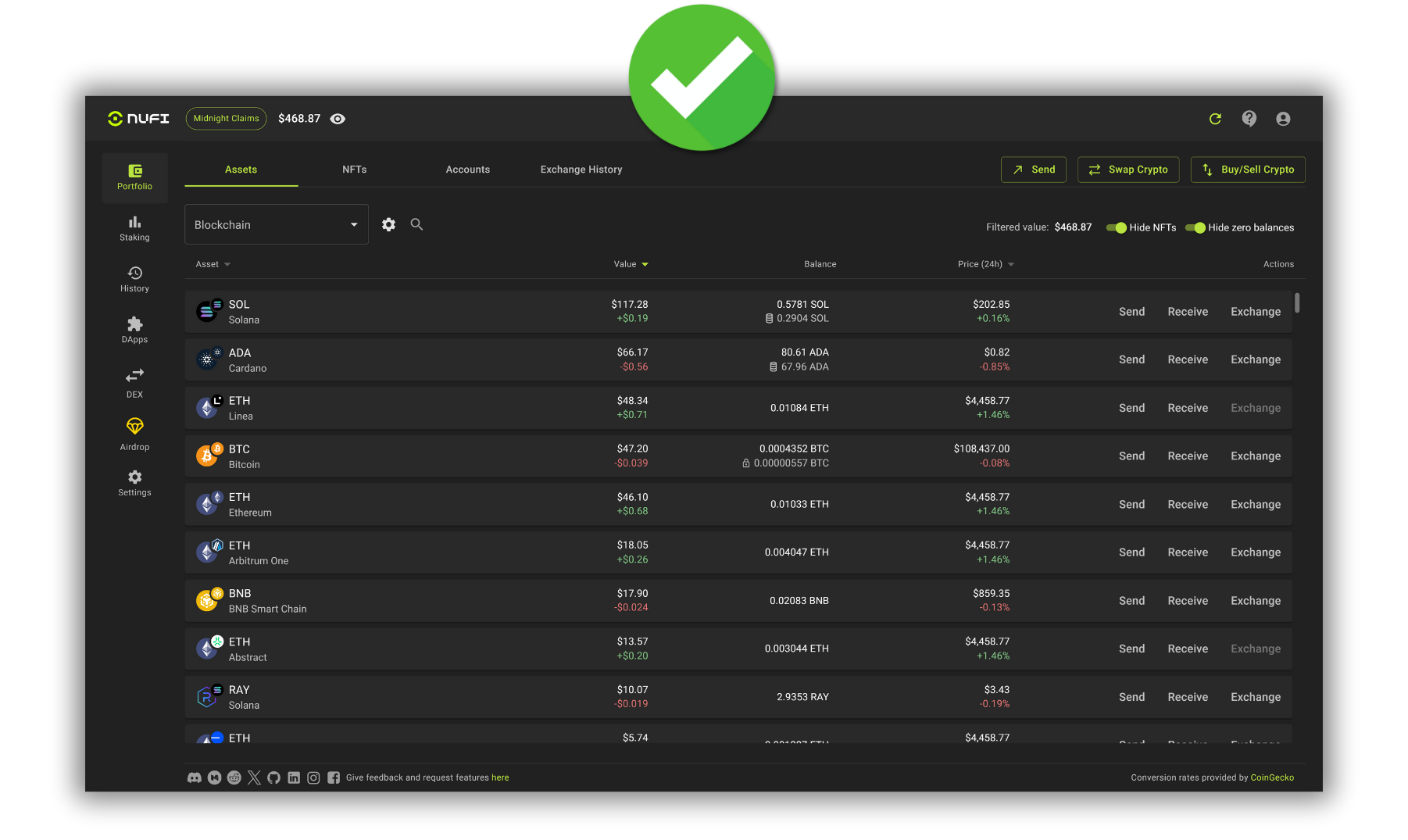Open the feedback 'here' link
Viewport: 1408px width, 840px height.
(500, 777)
